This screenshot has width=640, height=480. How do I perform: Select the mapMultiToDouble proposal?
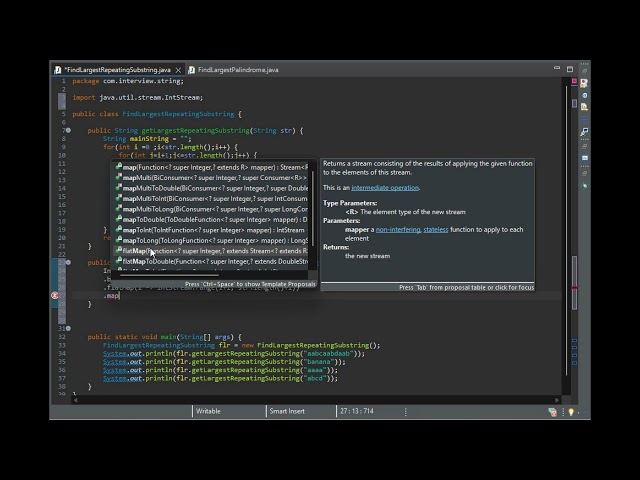(211, 188)
